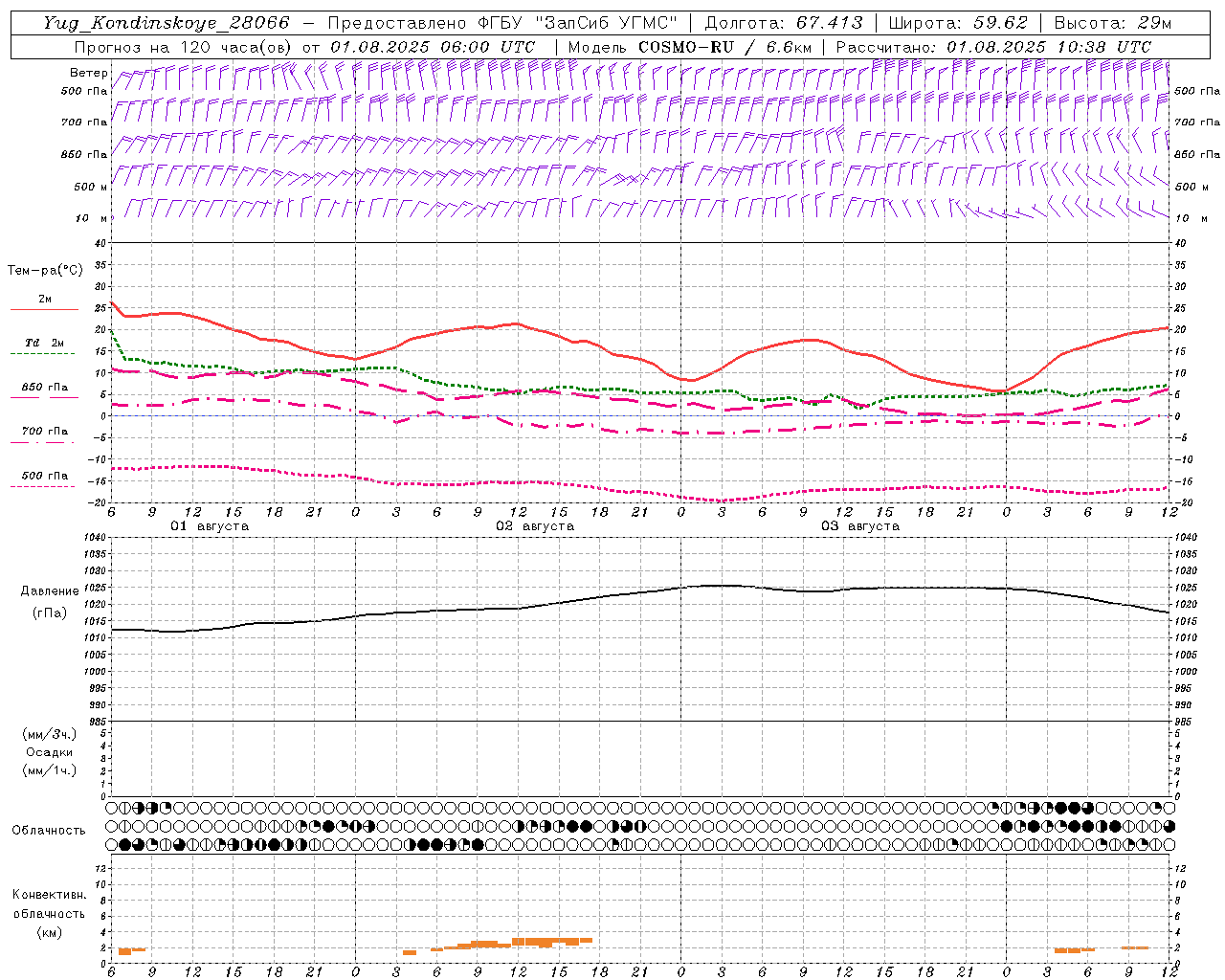The image size is (1225, 980).
Task: Click the 700 гПа entry in temperature legend
Action: tap(45, 431)
